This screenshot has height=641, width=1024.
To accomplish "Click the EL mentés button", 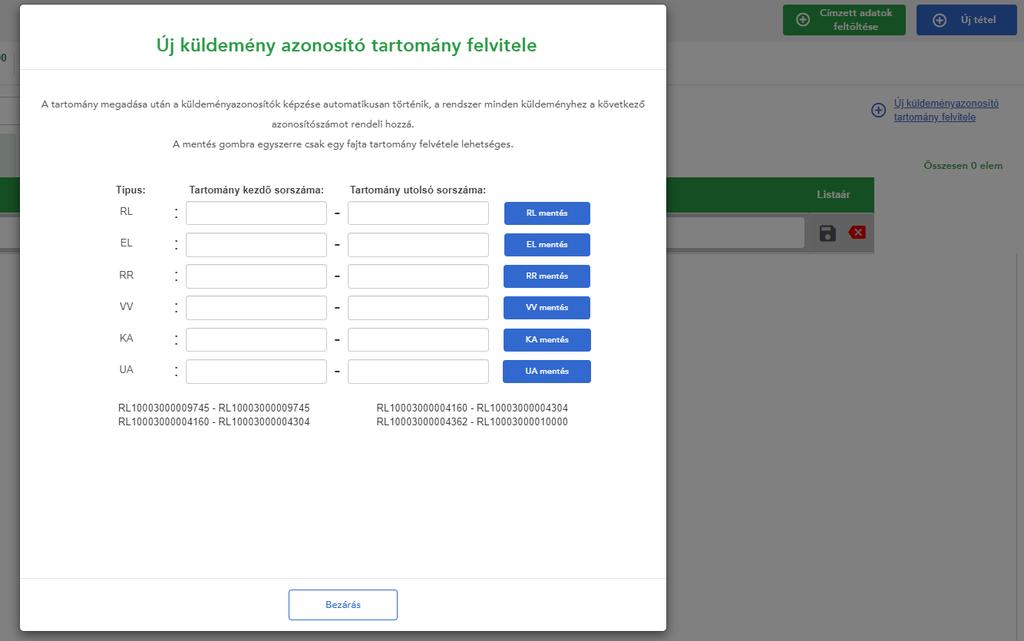I will click(547, 244).
